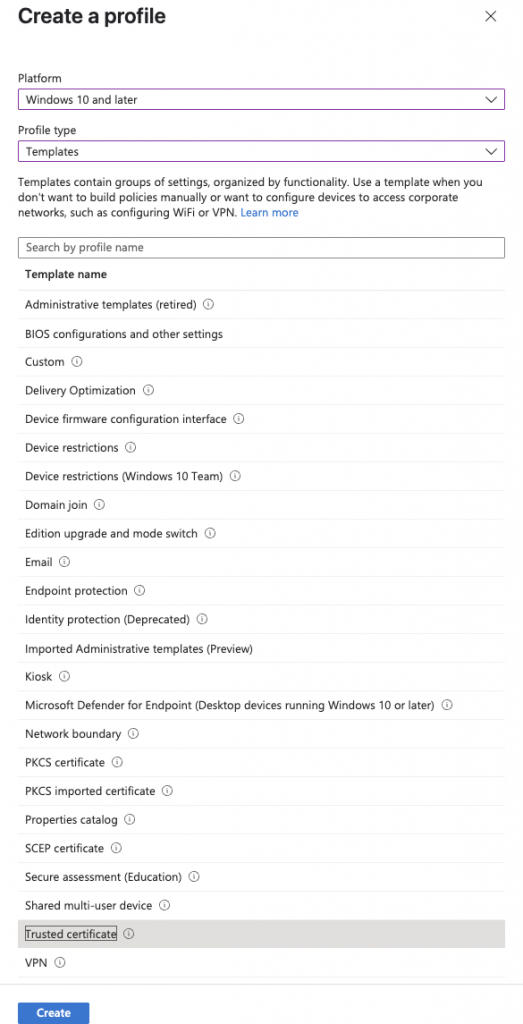Expand the Profile type dropdown
This screenshot has height=1024, width=523.
(x=261, y=152)
